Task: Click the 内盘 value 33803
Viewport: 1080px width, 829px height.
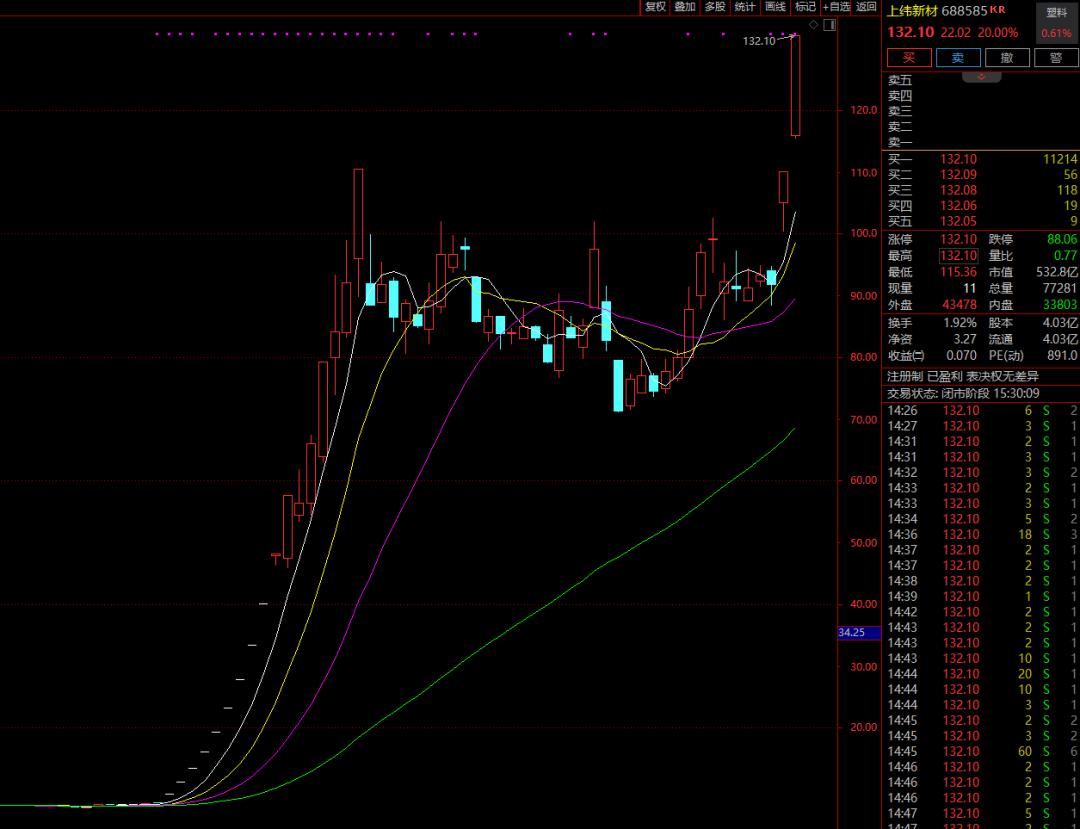Action: click(x=1060, y=304)
